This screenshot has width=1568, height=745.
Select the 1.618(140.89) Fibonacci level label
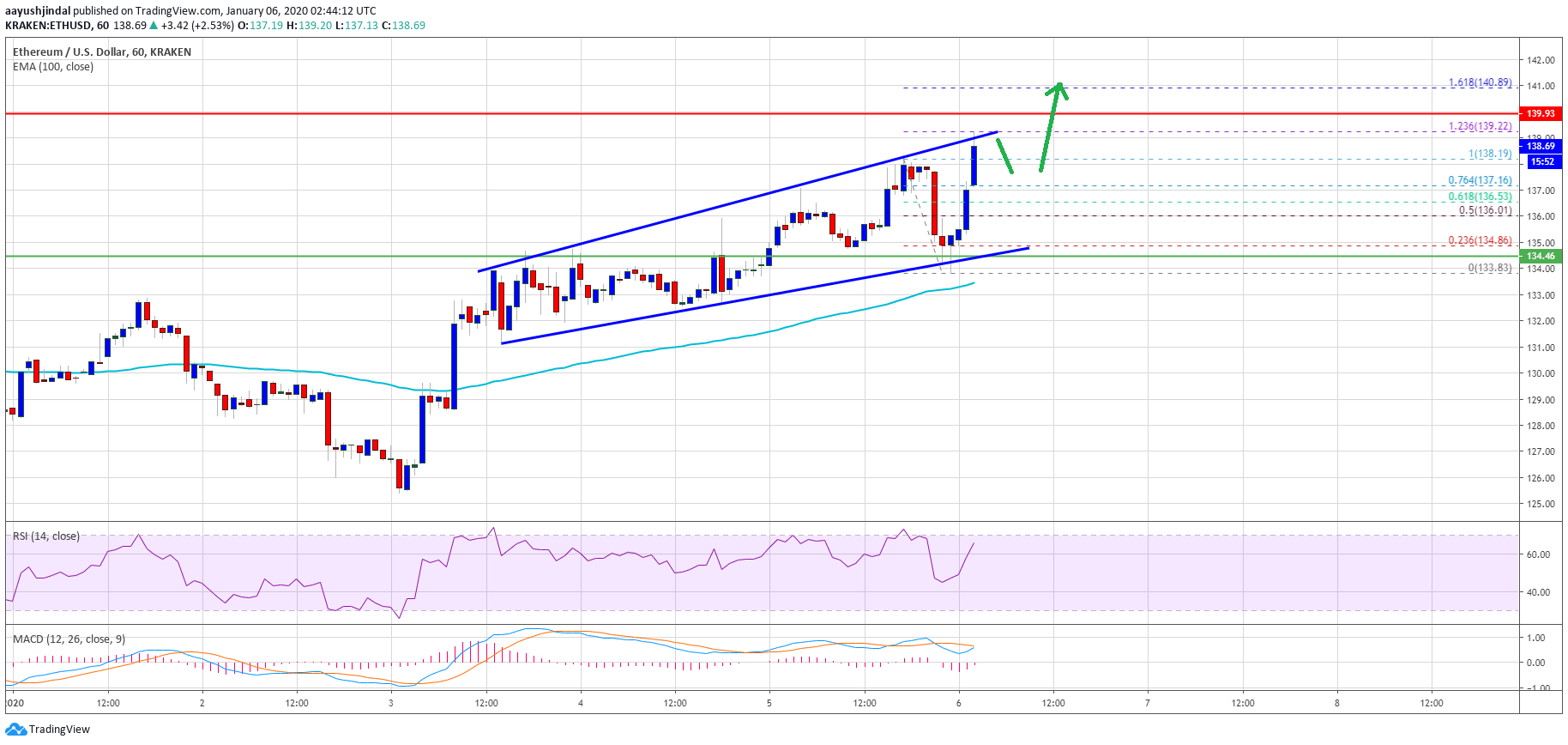[x=1480, y=83]
